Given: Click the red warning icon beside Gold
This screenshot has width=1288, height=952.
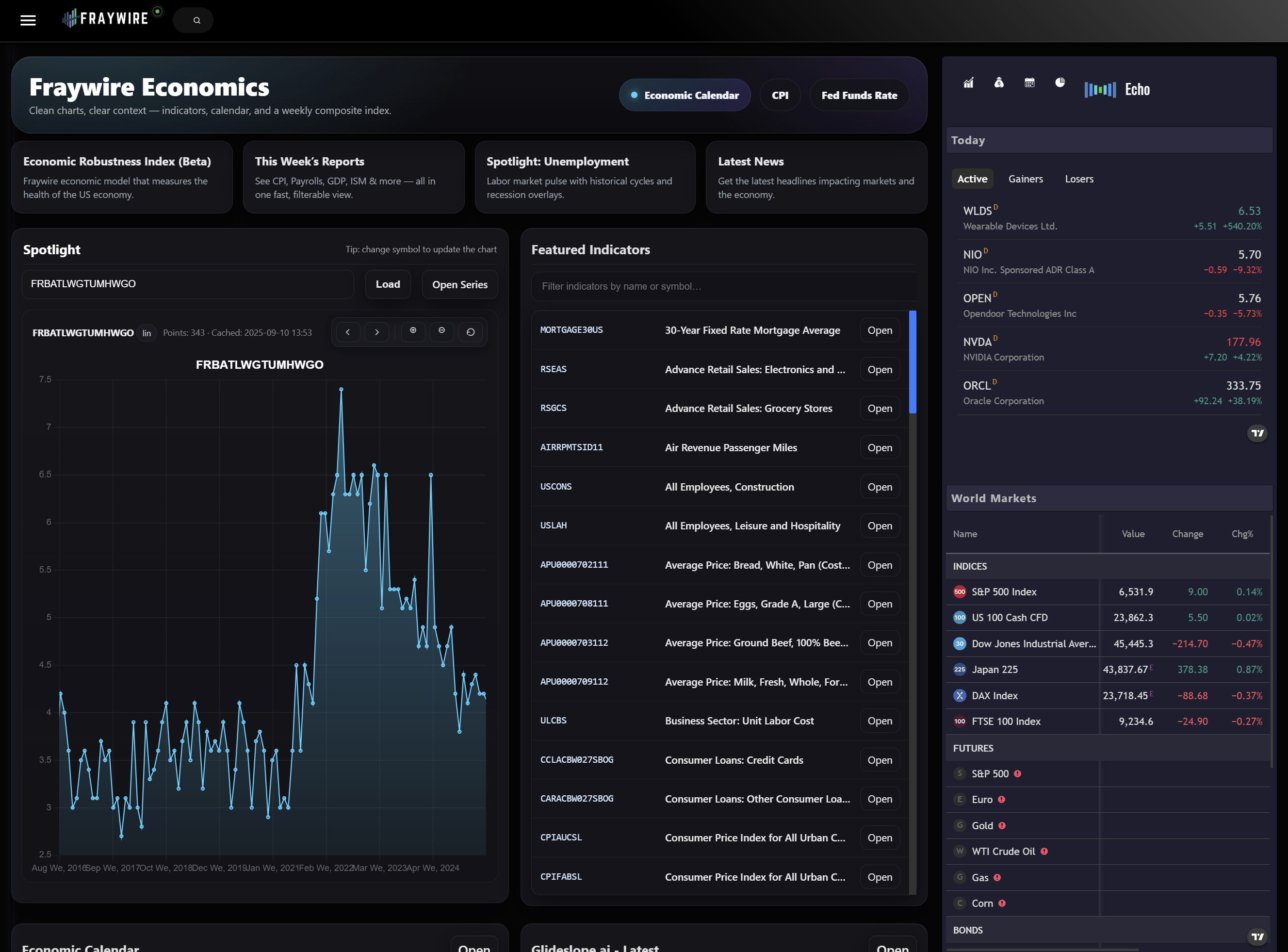Looking at the screenshot, I should click(1002, 826).
